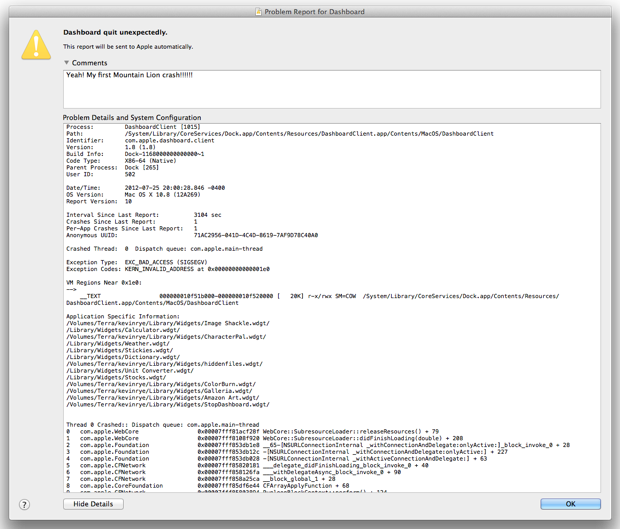Click the 'CharacterPal.wdgt' path line
This screenshot has height=529, width=620.
166,337
